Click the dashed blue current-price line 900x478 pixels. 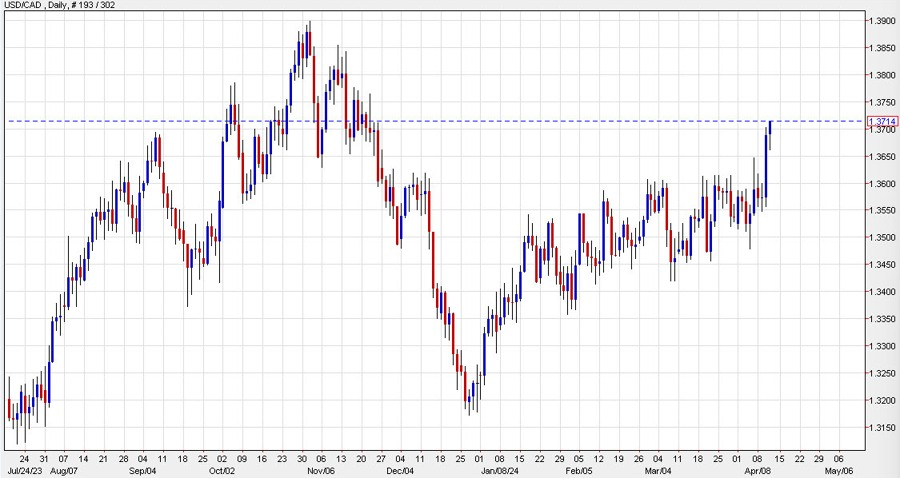coord(436,121)
